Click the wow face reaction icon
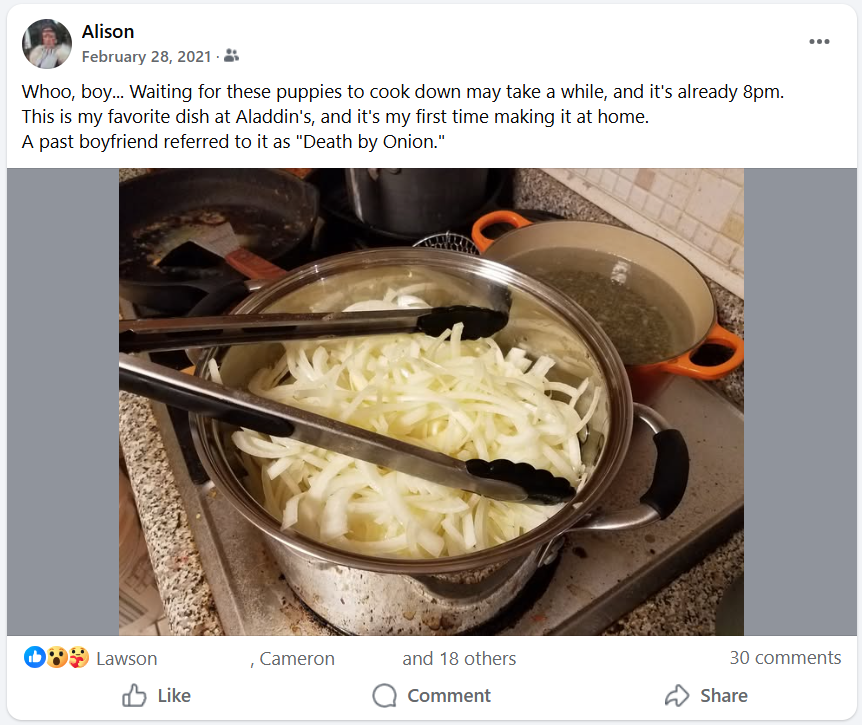Screen dimensions: 862x725 click(x=57, y=657)
